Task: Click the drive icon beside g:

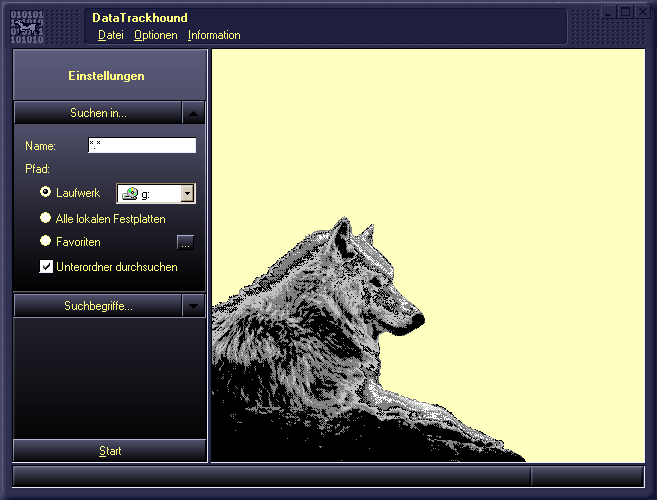Action: [x=130, y=194]
